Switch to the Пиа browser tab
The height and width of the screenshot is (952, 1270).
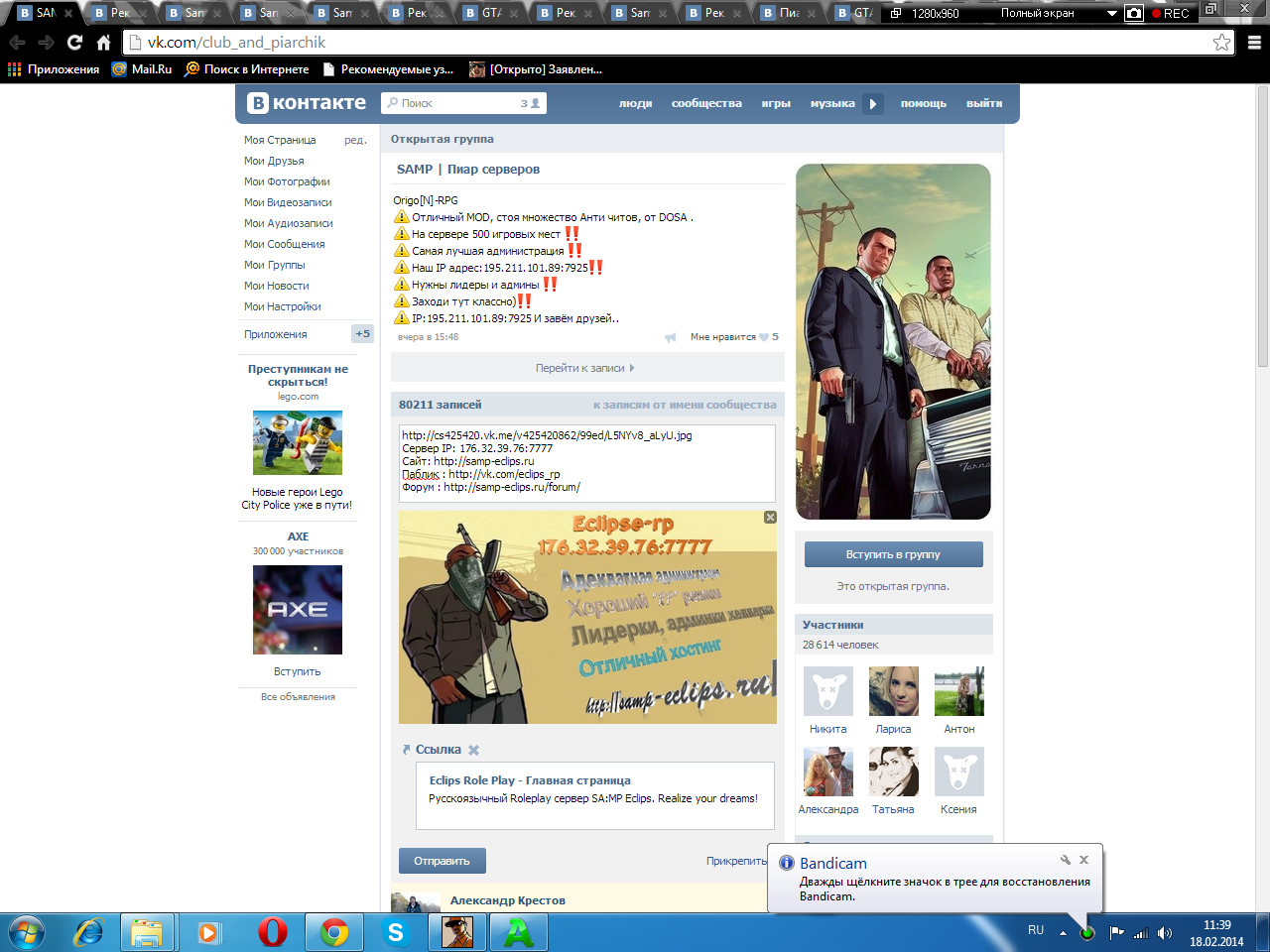[788, 13]
